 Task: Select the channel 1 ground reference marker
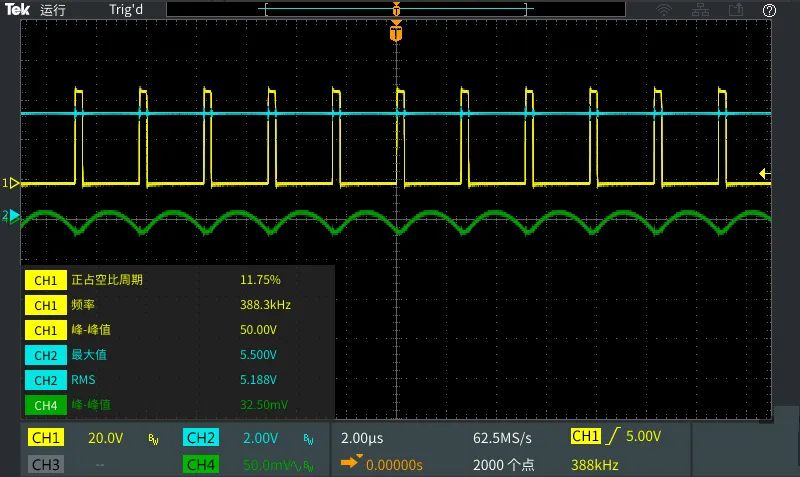point(10,183)
